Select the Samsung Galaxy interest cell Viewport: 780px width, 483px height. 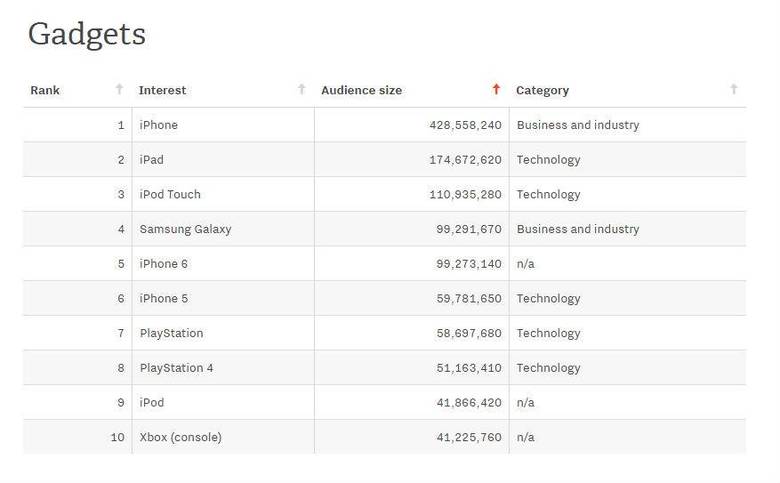(x=185, y=229)
